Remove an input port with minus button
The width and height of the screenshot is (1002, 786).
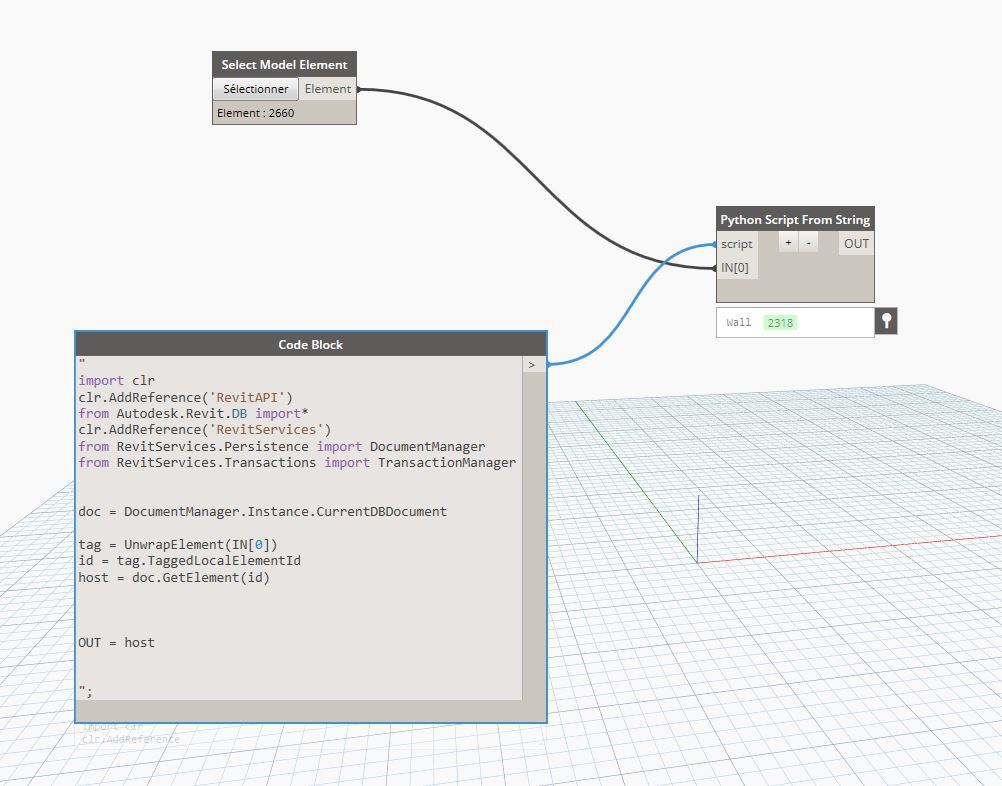808,243
